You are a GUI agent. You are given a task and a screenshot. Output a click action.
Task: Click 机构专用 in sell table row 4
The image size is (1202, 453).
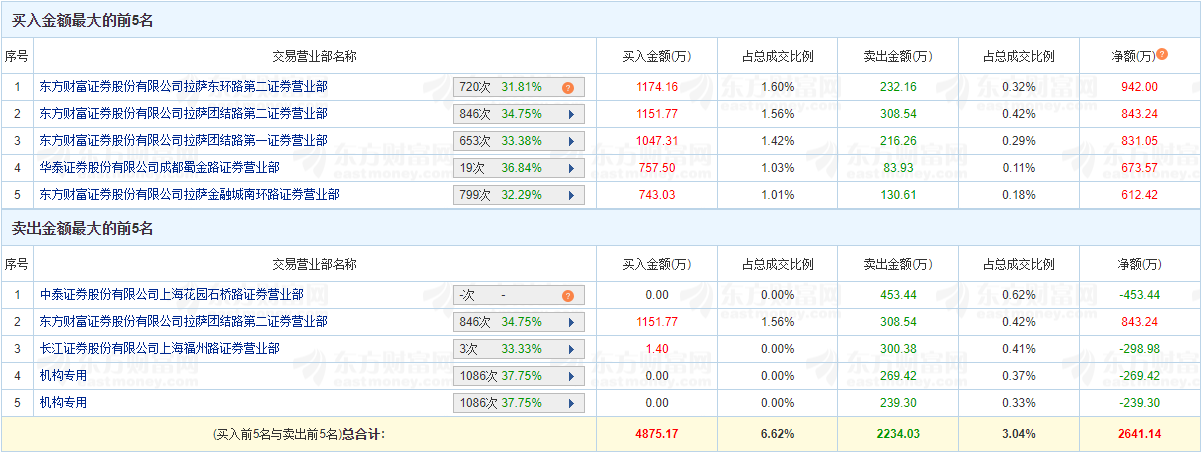tap(63, 376)
